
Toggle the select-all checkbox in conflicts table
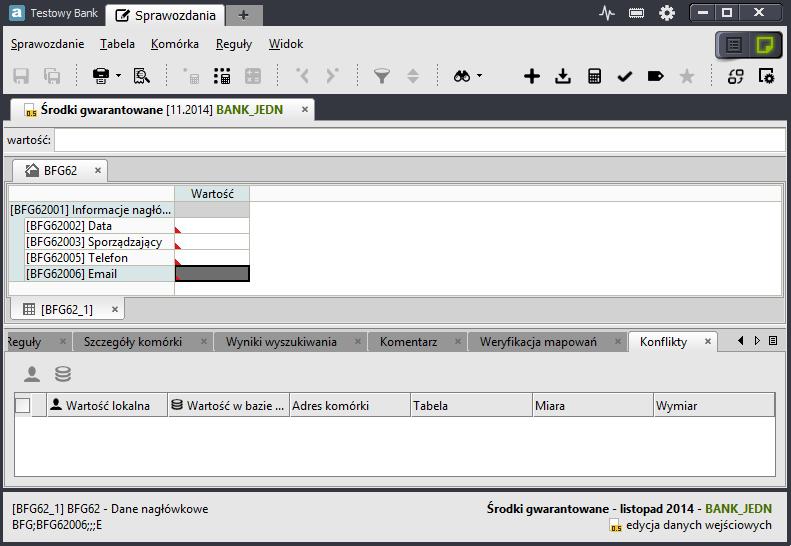coord(23,405)
